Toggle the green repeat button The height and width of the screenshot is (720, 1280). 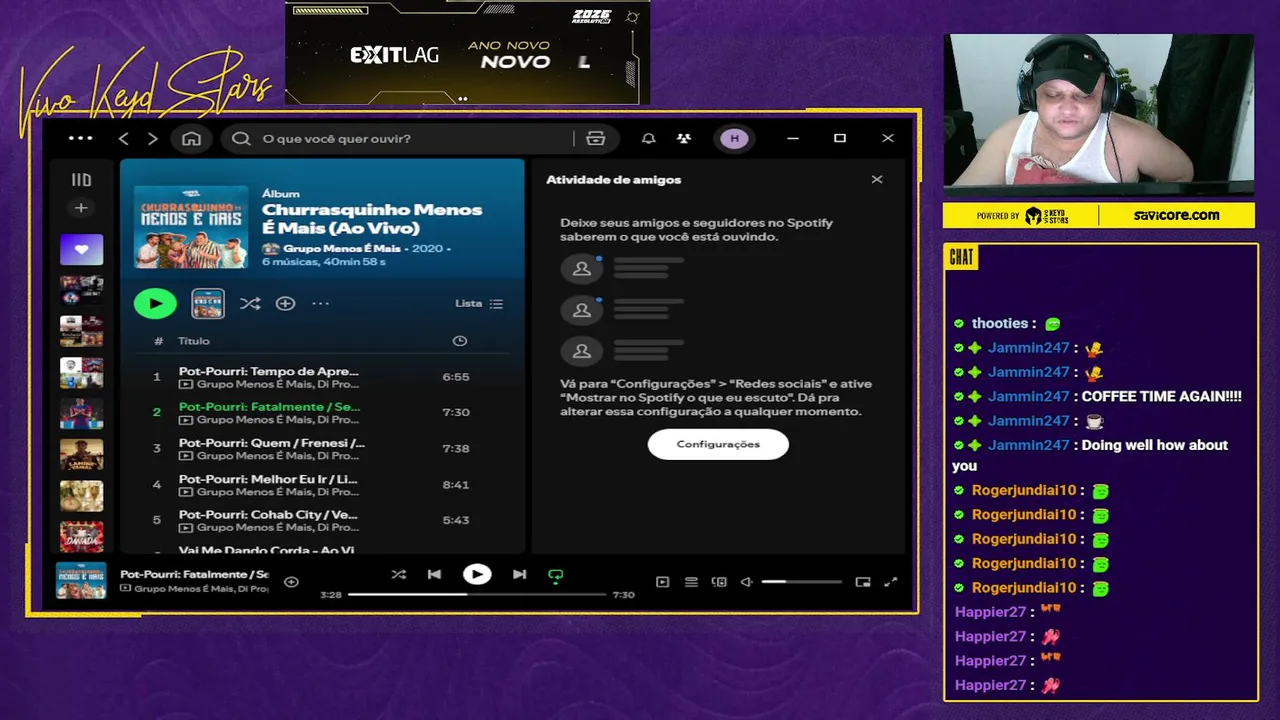[x=556, y=575]
